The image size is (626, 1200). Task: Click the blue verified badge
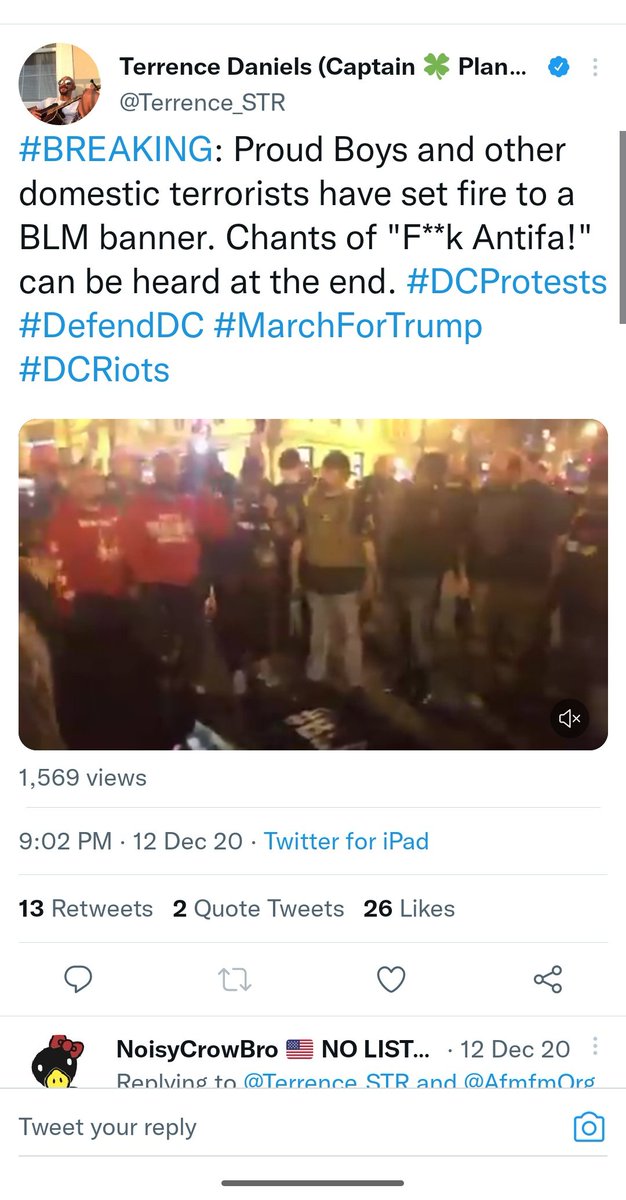558,68
